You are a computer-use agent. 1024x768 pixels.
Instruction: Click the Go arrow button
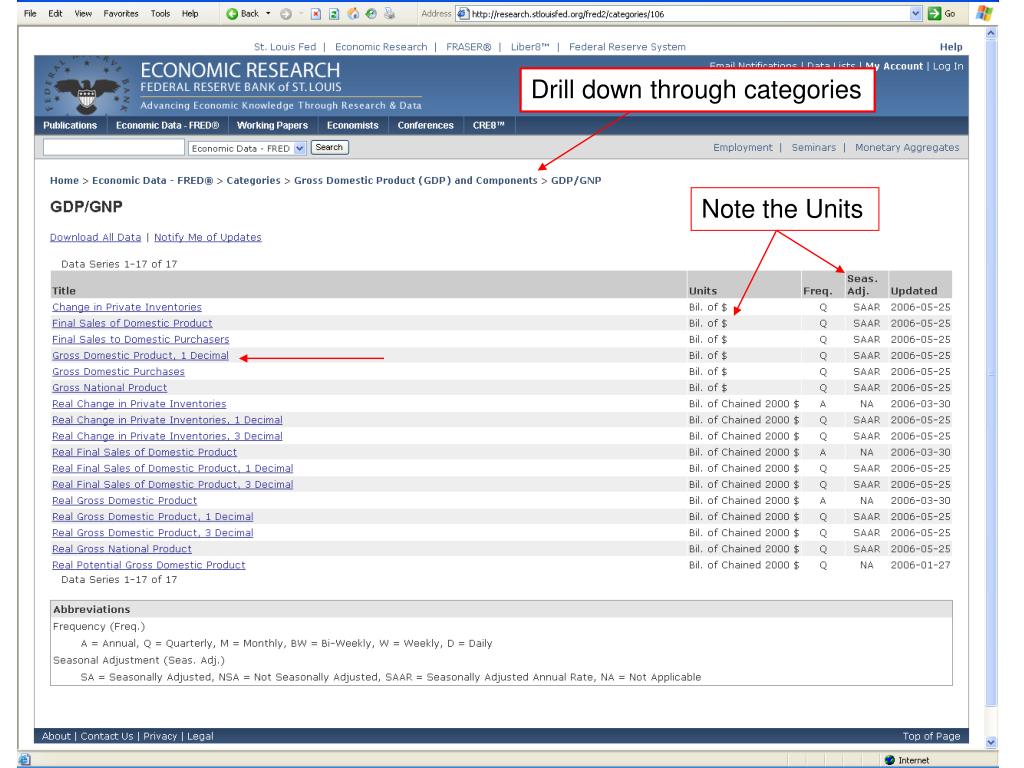coord(942,14)
